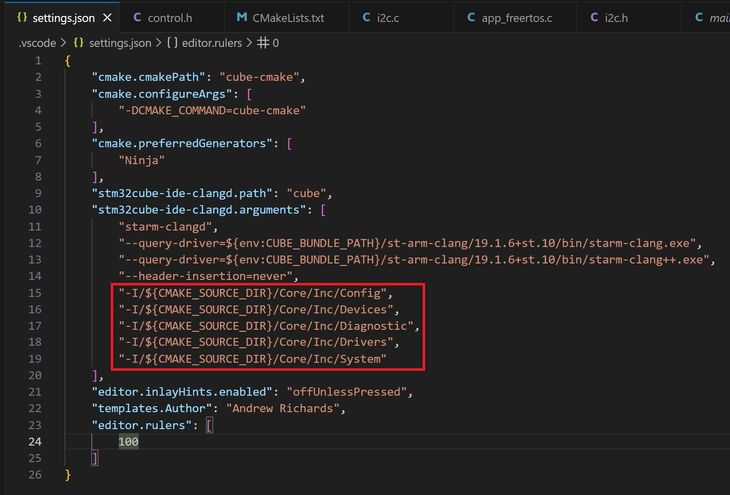Screen dimensions: 730x495
Task: Click the M icon on CMakeLists.txt tab
Action: tap(242, 17)
